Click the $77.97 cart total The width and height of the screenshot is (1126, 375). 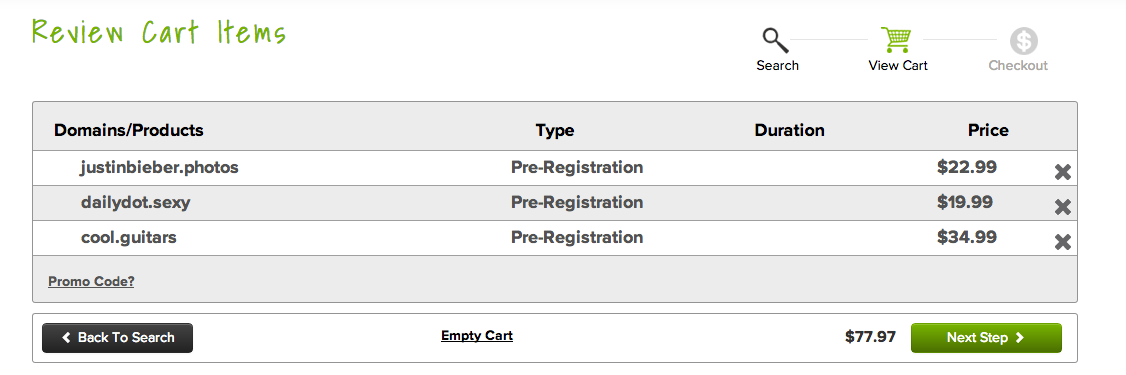[870, 337]
